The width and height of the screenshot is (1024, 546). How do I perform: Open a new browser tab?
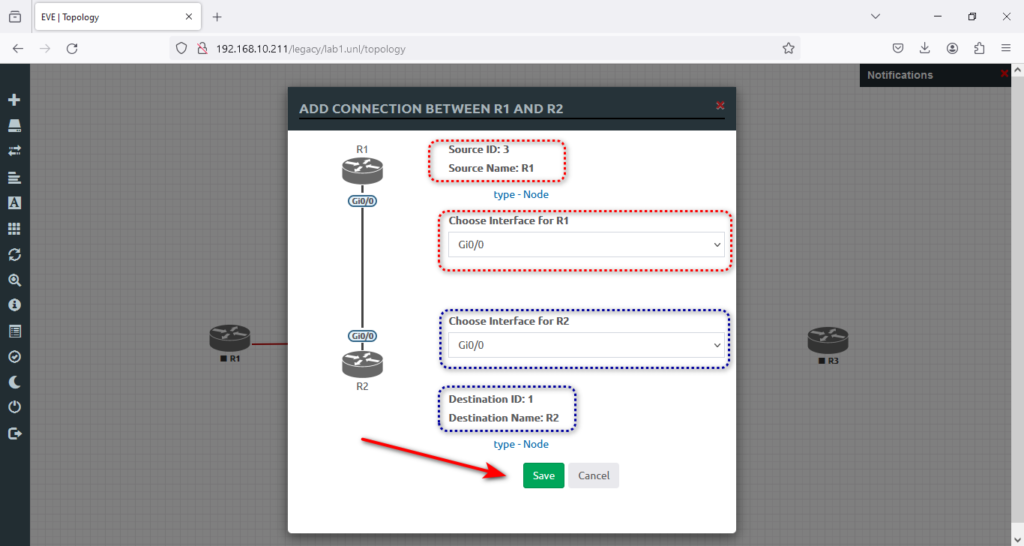[217, 17]
